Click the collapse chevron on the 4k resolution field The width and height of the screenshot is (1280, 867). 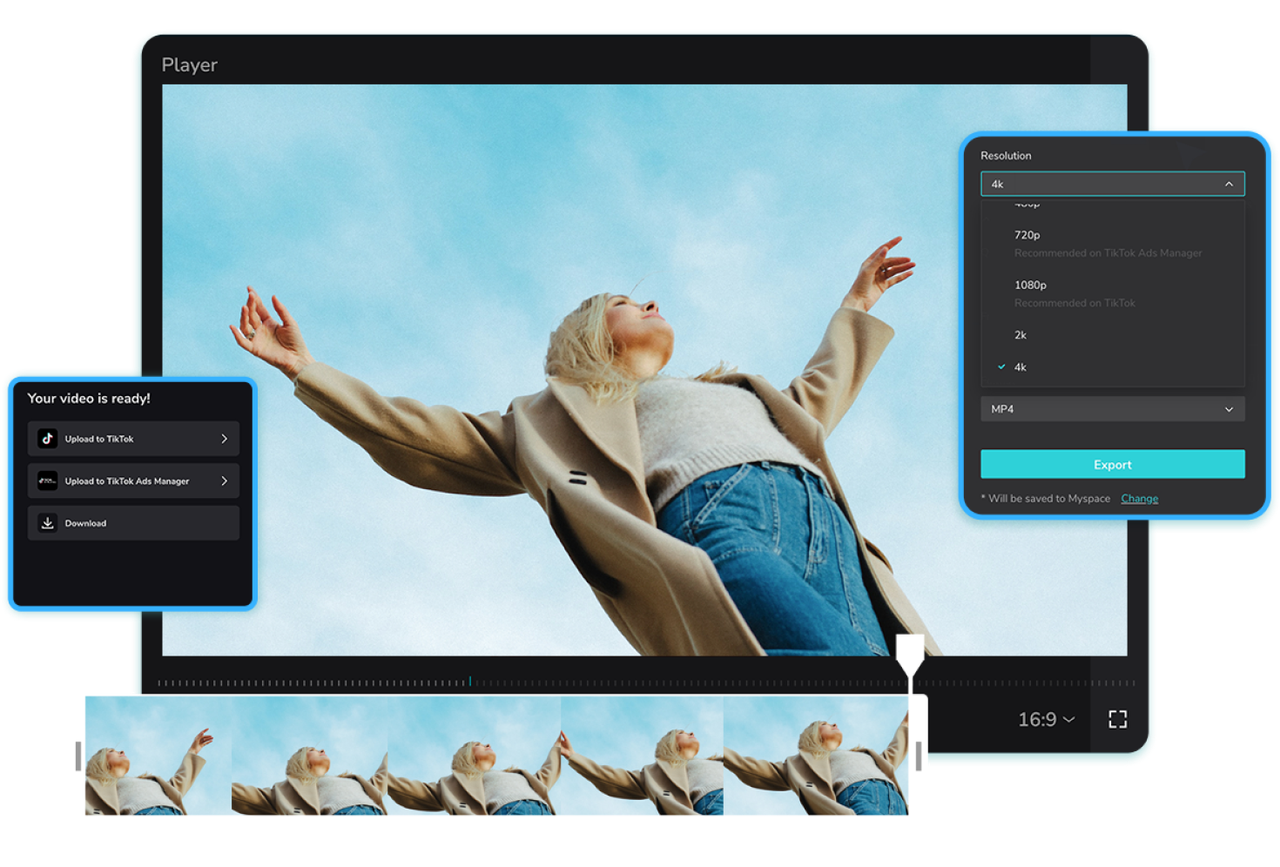click(1229, 183)
